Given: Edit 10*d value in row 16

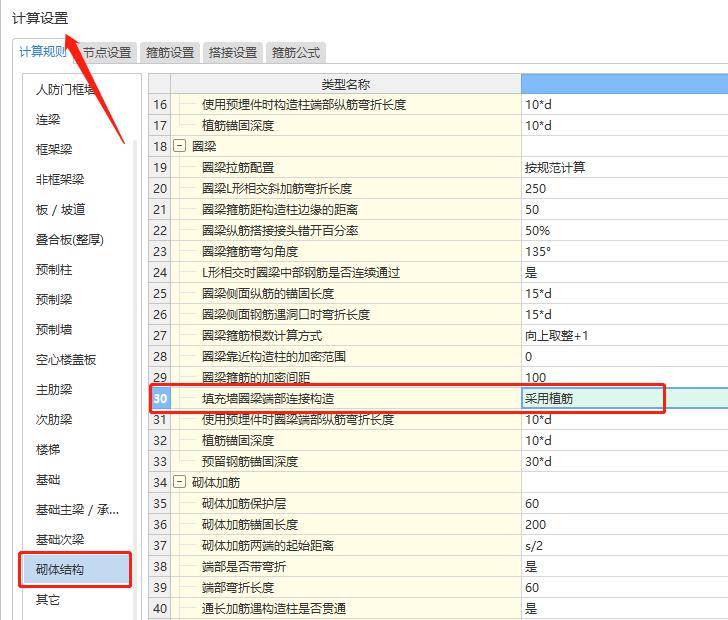Looking at the screenshot, I should click(x=624, y=104).
